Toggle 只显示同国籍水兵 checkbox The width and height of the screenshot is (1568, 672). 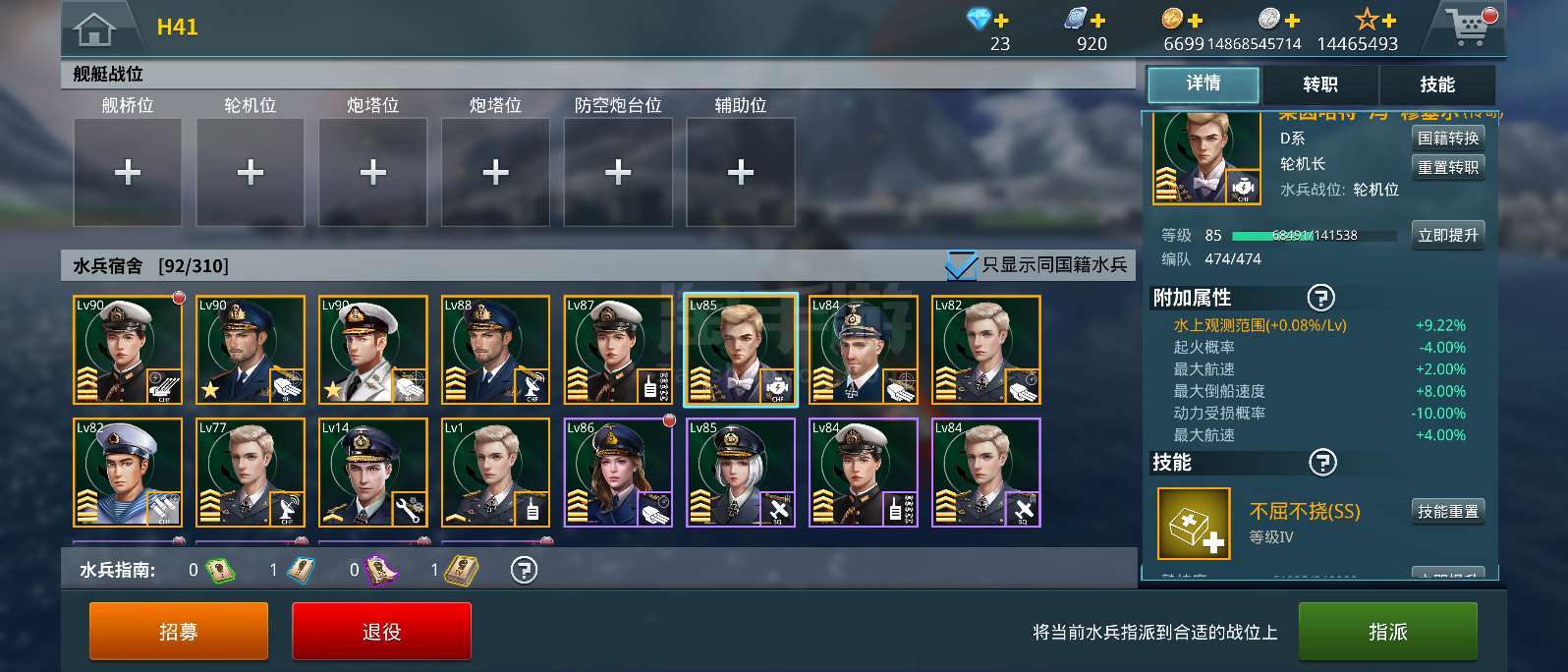click(x=960, y=265)
